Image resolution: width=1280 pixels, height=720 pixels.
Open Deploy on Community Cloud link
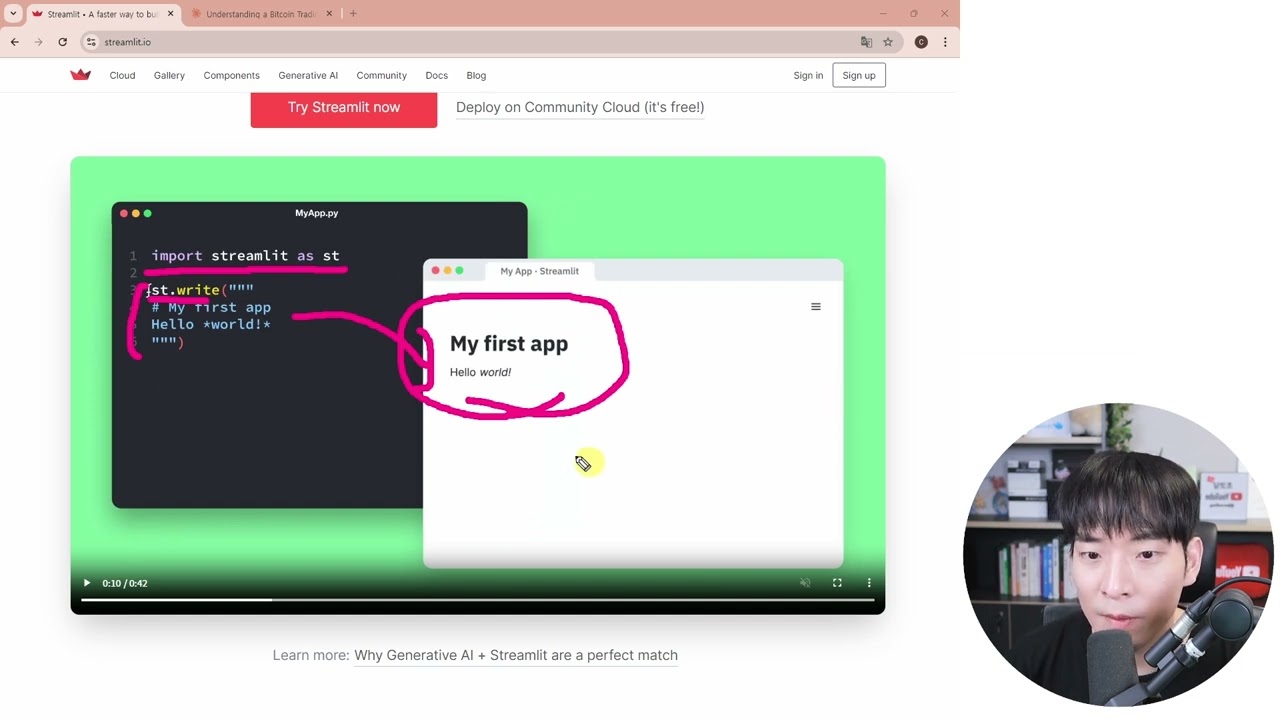tap(580, 107)
